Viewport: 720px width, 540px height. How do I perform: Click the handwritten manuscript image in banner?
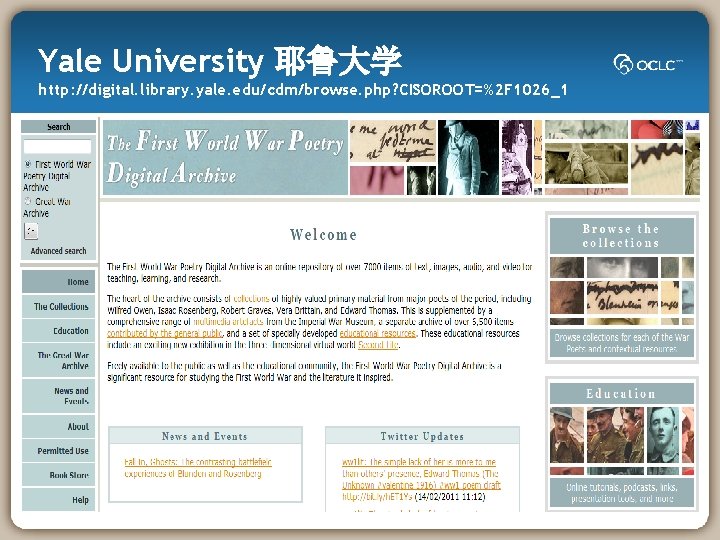pos(393,141)
